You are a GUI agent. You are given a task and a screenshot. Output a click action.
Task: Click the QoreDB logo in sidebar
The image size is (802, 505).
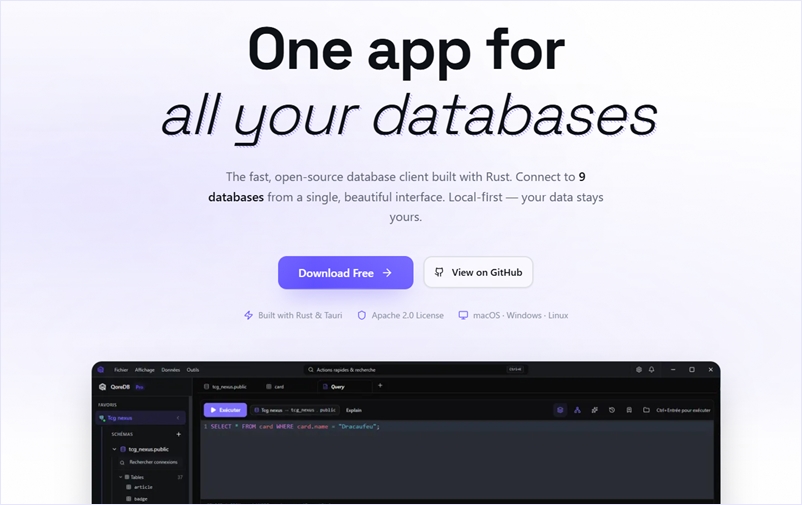coord(103,386)
